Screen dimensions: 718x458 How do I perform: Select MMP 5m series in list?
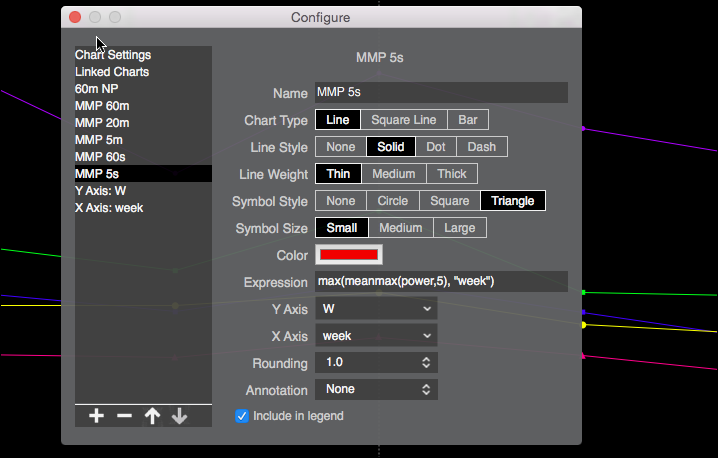point(143,140)
